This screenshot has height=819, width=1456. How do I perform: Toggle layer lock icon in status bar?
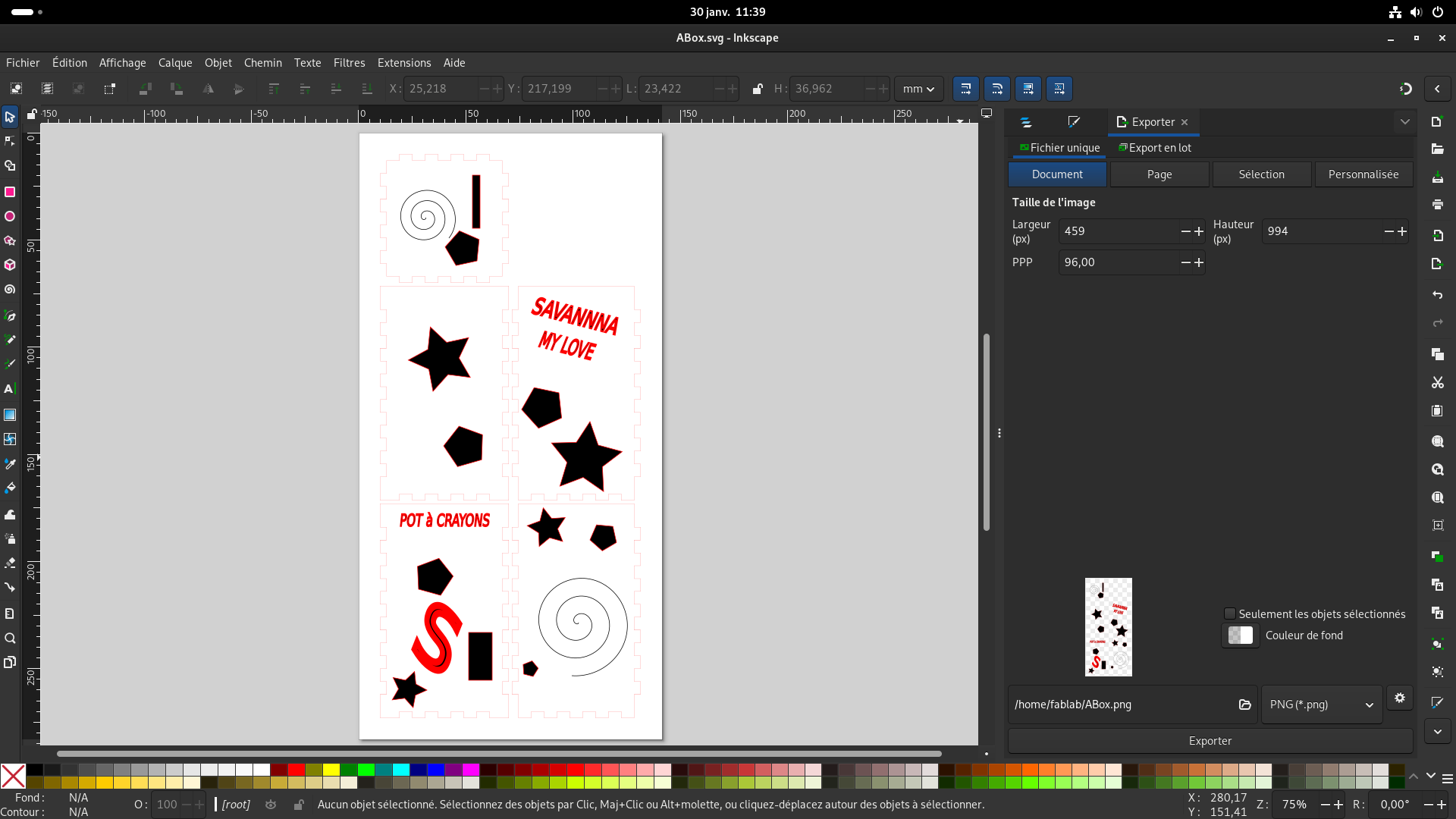point(299,805)
